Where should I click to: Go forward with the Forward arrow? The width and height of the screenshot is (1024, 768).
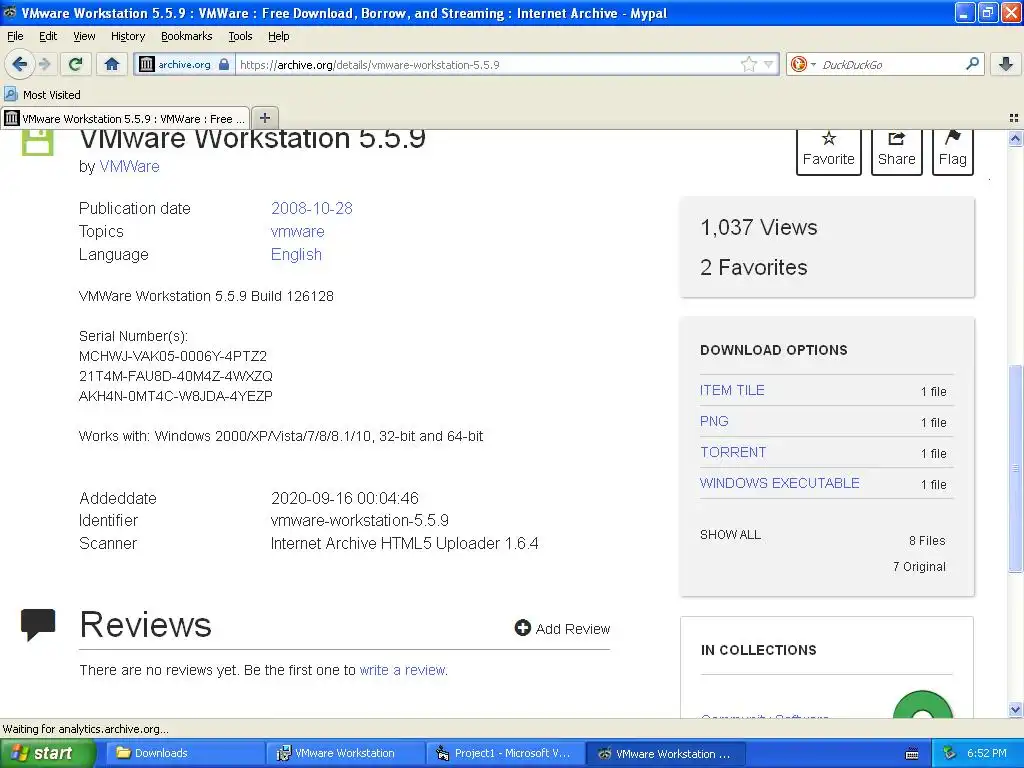point(44,64)
